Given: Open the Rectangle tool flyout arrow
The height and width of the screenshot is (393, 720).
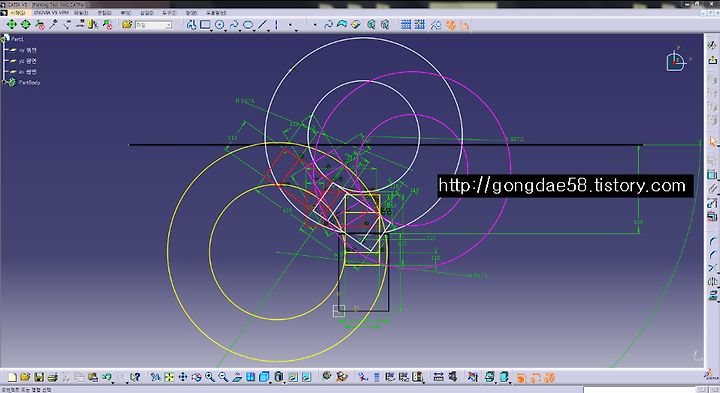Looking at the screenshot, I should pos(211,30).
